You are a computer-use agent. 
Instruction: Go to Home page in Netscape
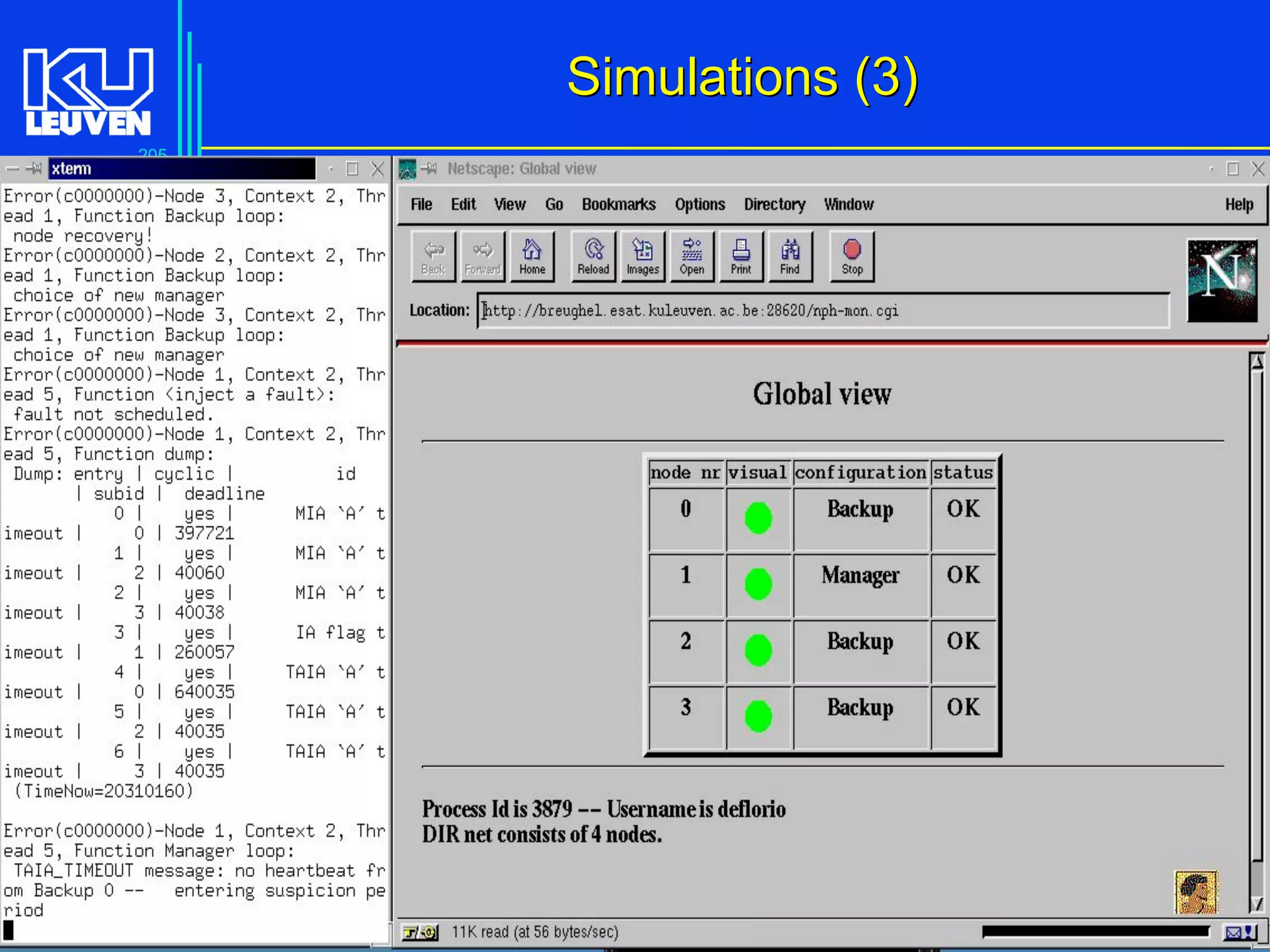click(532, 257)
